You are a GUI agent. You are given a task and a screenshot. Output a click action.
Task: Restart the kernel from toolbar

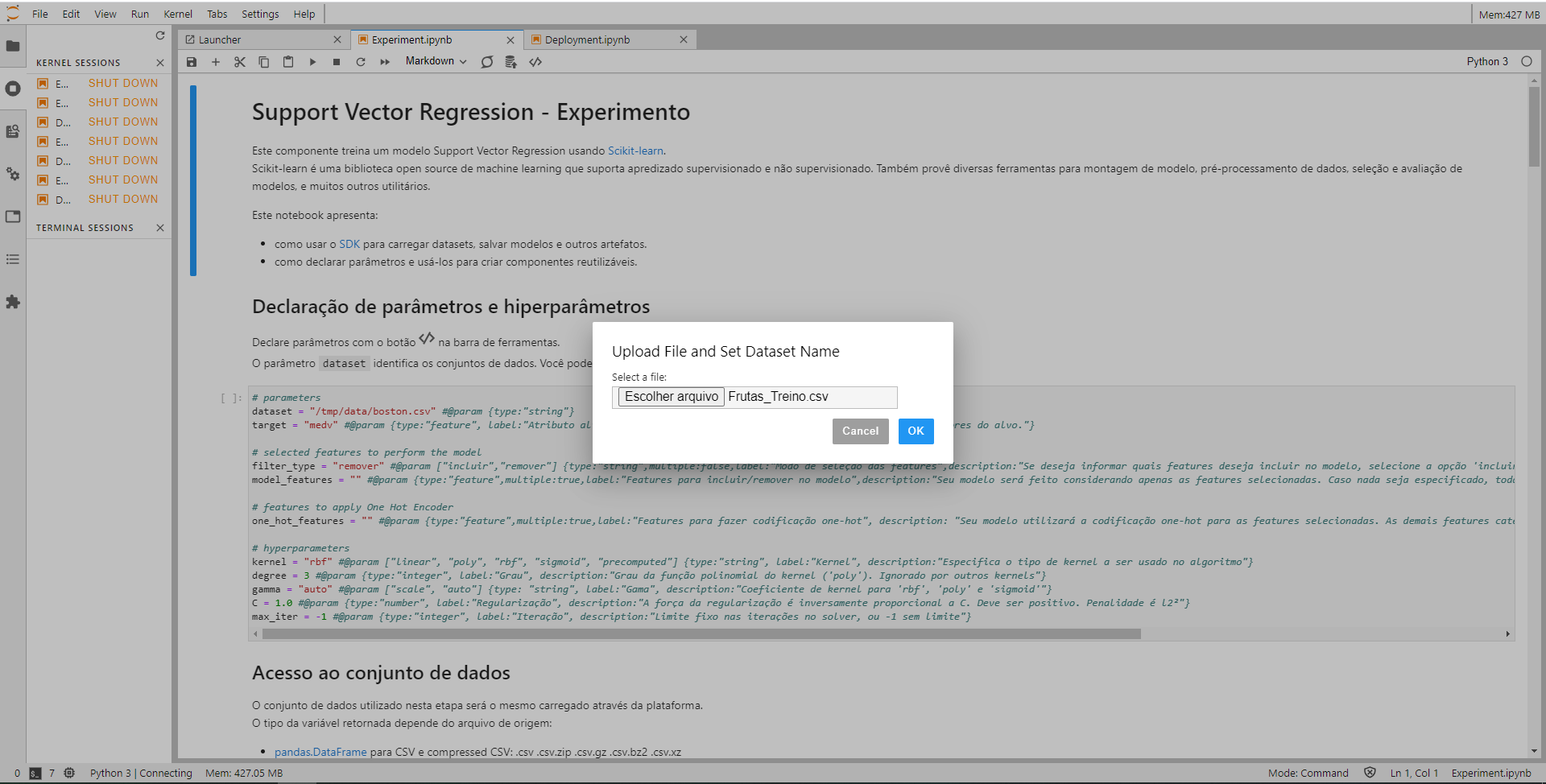(x=361, y=62)
